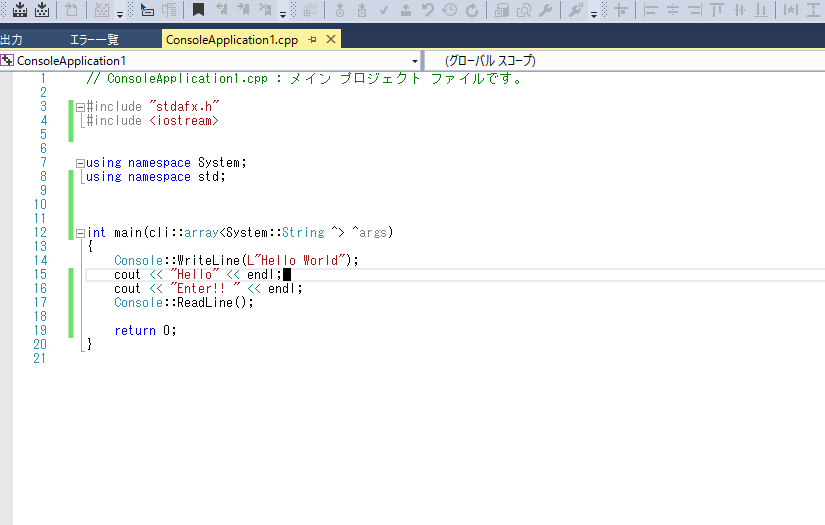The height and width of the screenshot is (525, 825).
Task: Toggle the pin on ConsoleApplication1.cpp tab
Action: pyautogui.click(x=313, y=39)
